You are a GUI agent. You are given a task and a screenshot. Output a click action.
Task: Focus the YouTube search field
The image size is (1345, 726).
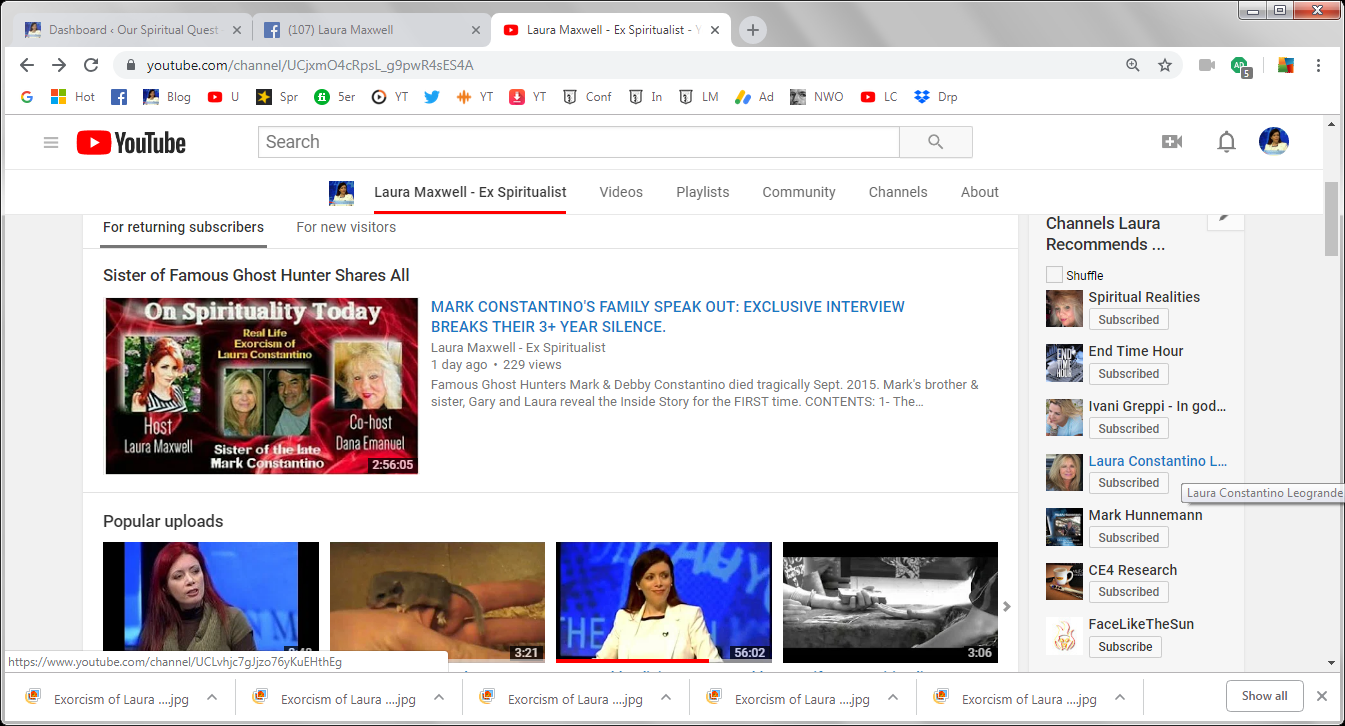(578, 142)
